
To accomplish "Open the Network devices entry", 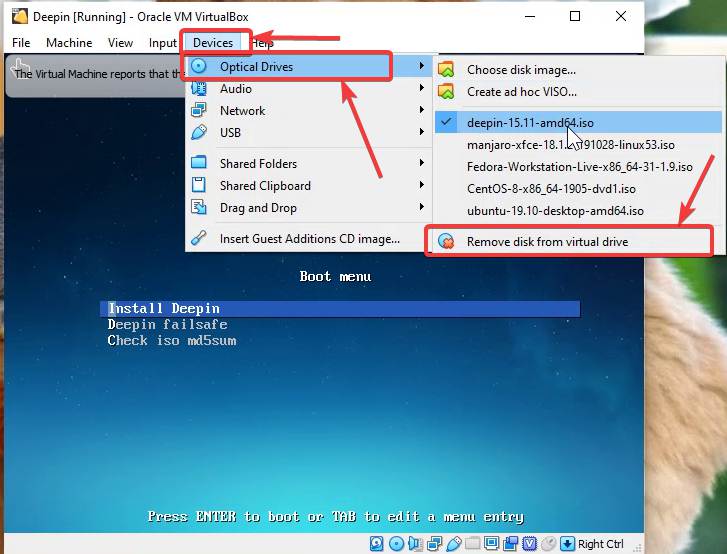I will click(308, 110).
